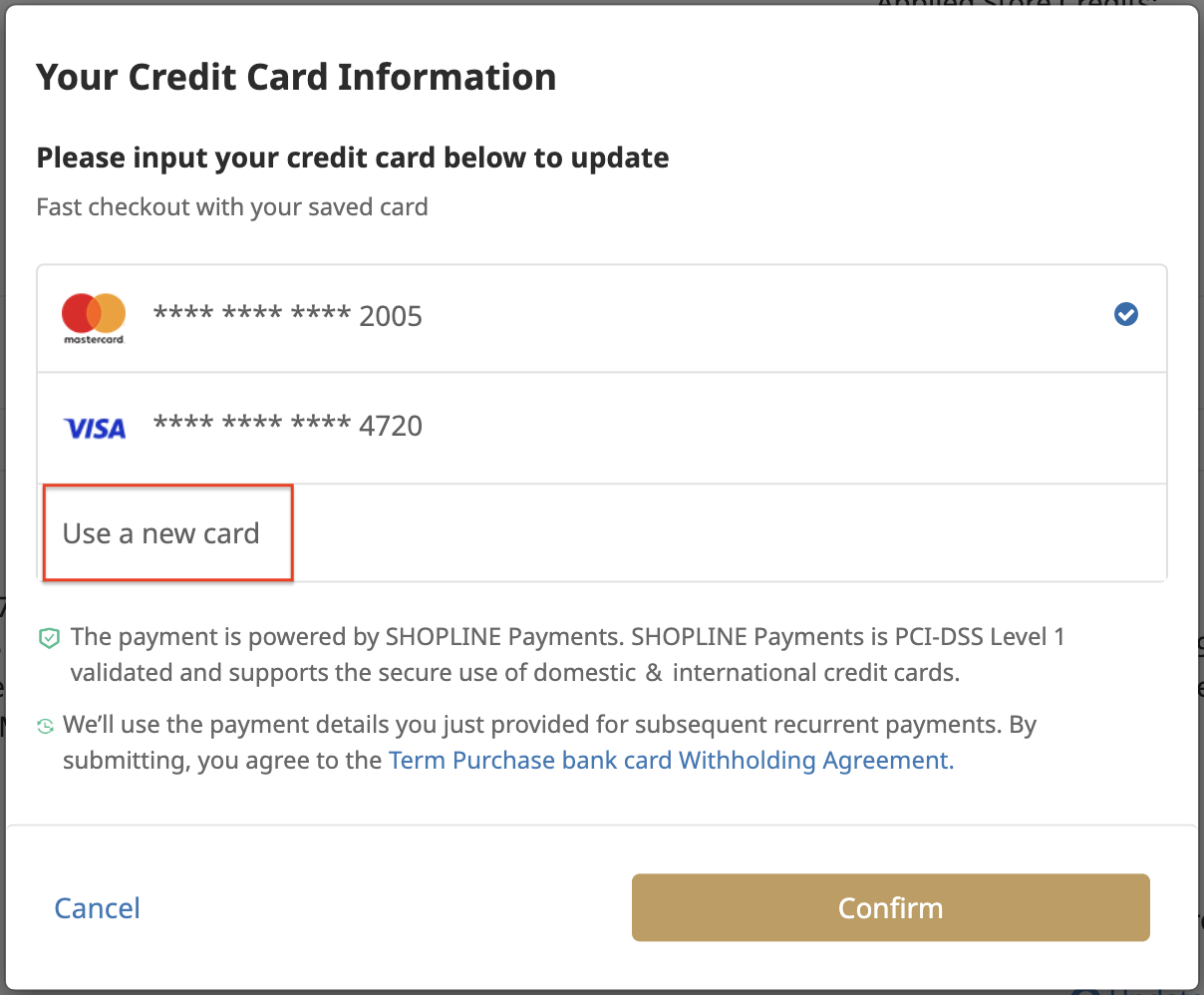The width and height of the screenshot is (1204, 995).
Task: Click Fast checkout with your saved card text
Action: coord(232,206)
